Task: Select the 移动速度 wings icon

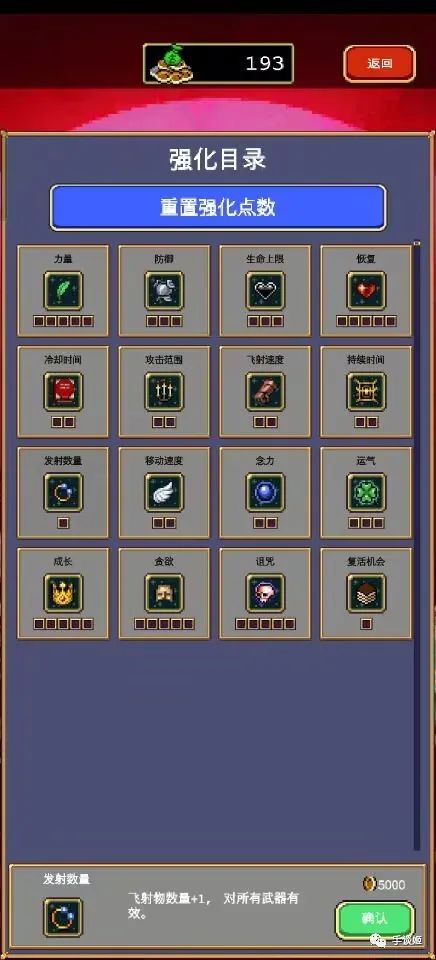Action: coord(164,493)
